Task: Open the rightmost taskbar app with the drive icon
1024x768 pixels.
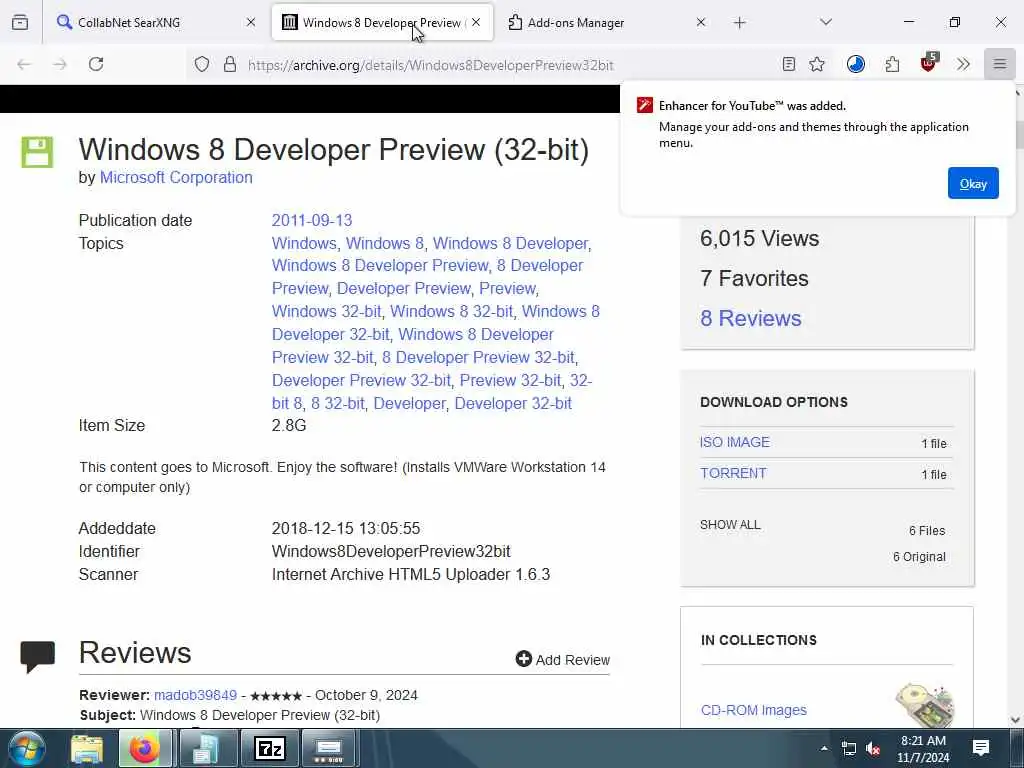Action: coord(328,748)
